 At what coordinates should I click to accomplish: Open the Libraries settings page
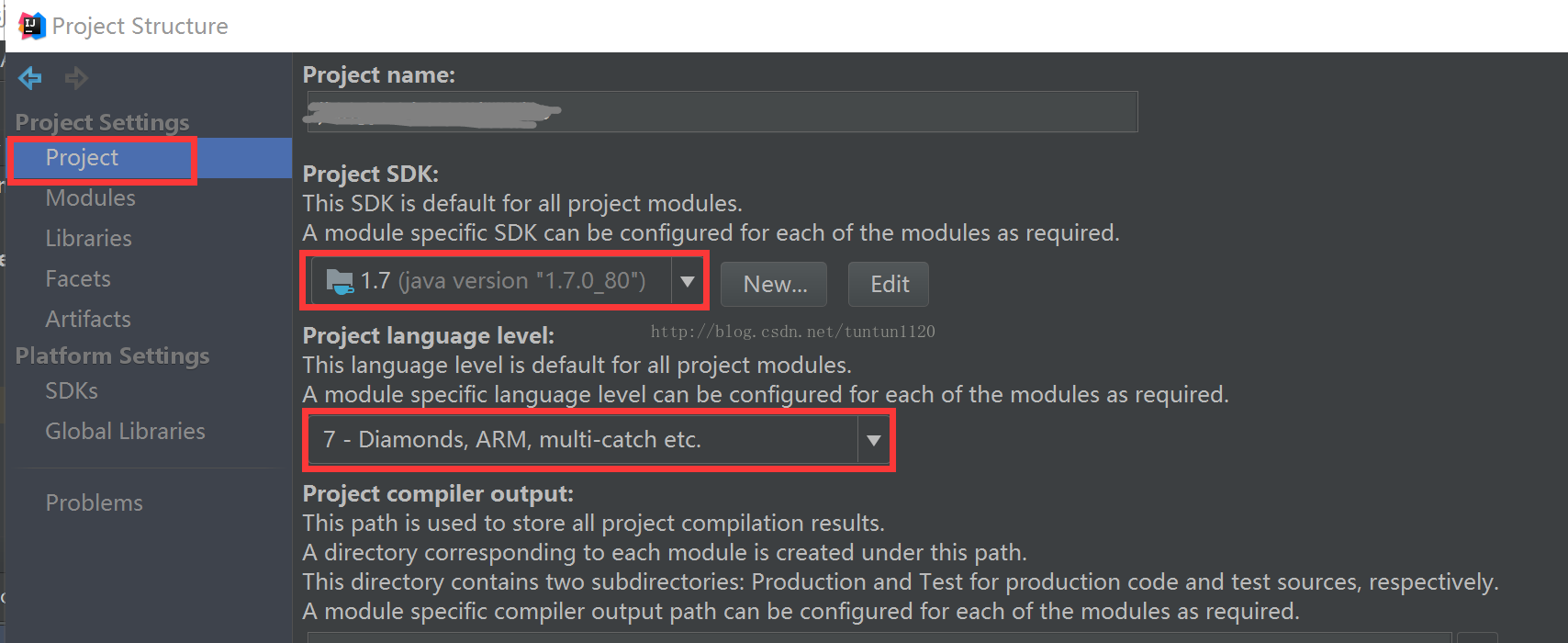(x=88, y=239)
